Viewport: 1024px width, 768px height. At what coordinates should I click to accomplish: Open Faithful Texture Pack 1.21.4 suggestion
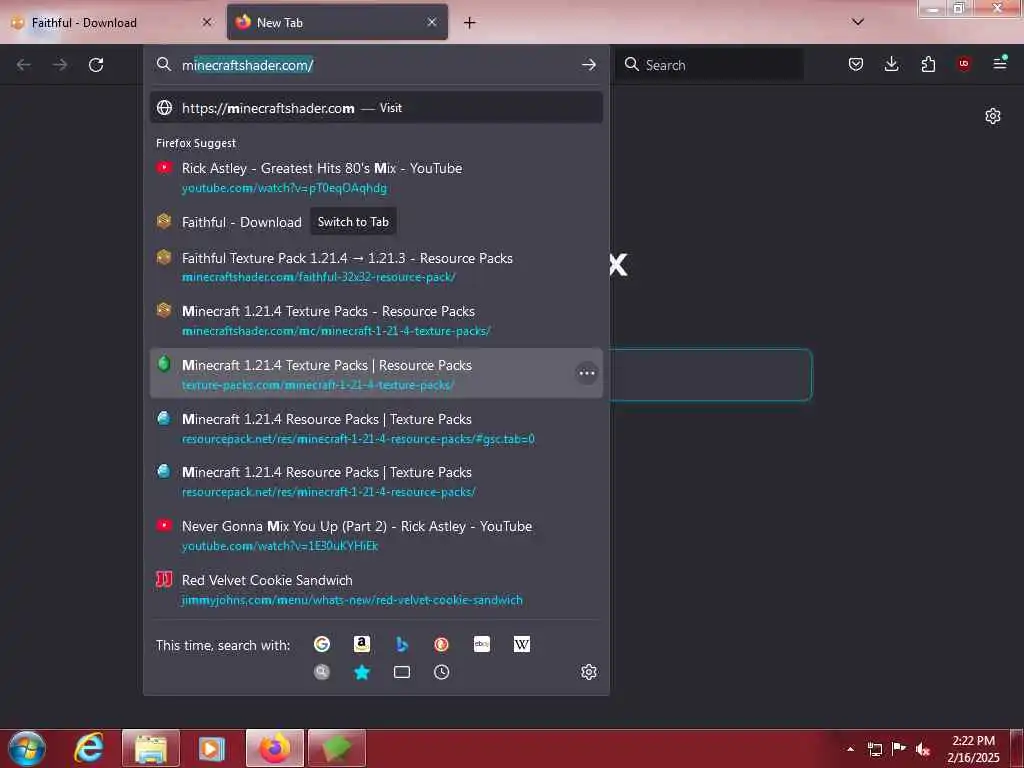376,266
